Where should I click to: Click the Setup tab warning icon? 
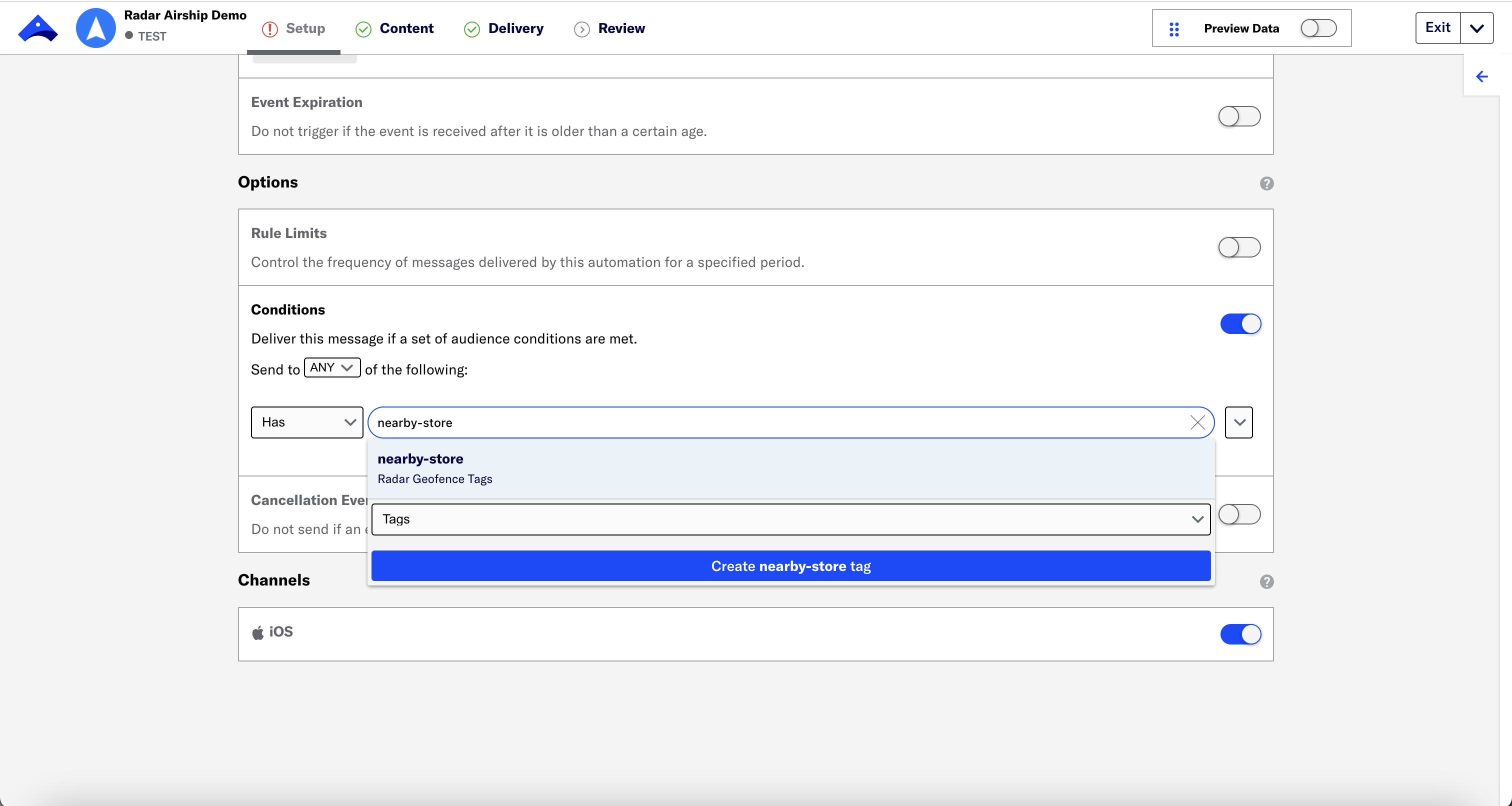269,28
